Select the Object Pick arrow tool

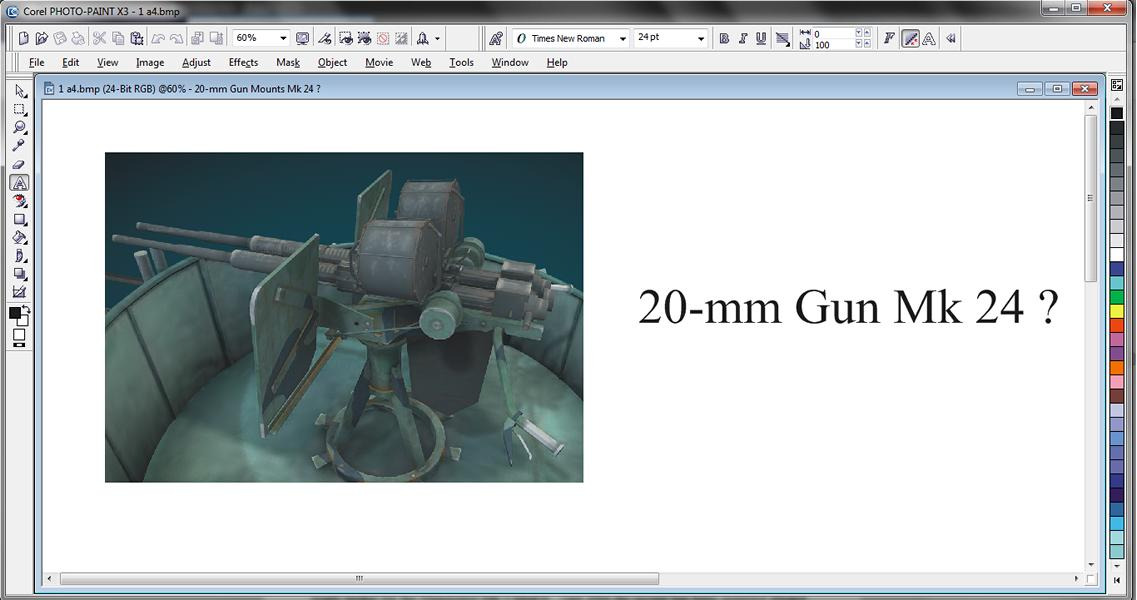(19, 91)
